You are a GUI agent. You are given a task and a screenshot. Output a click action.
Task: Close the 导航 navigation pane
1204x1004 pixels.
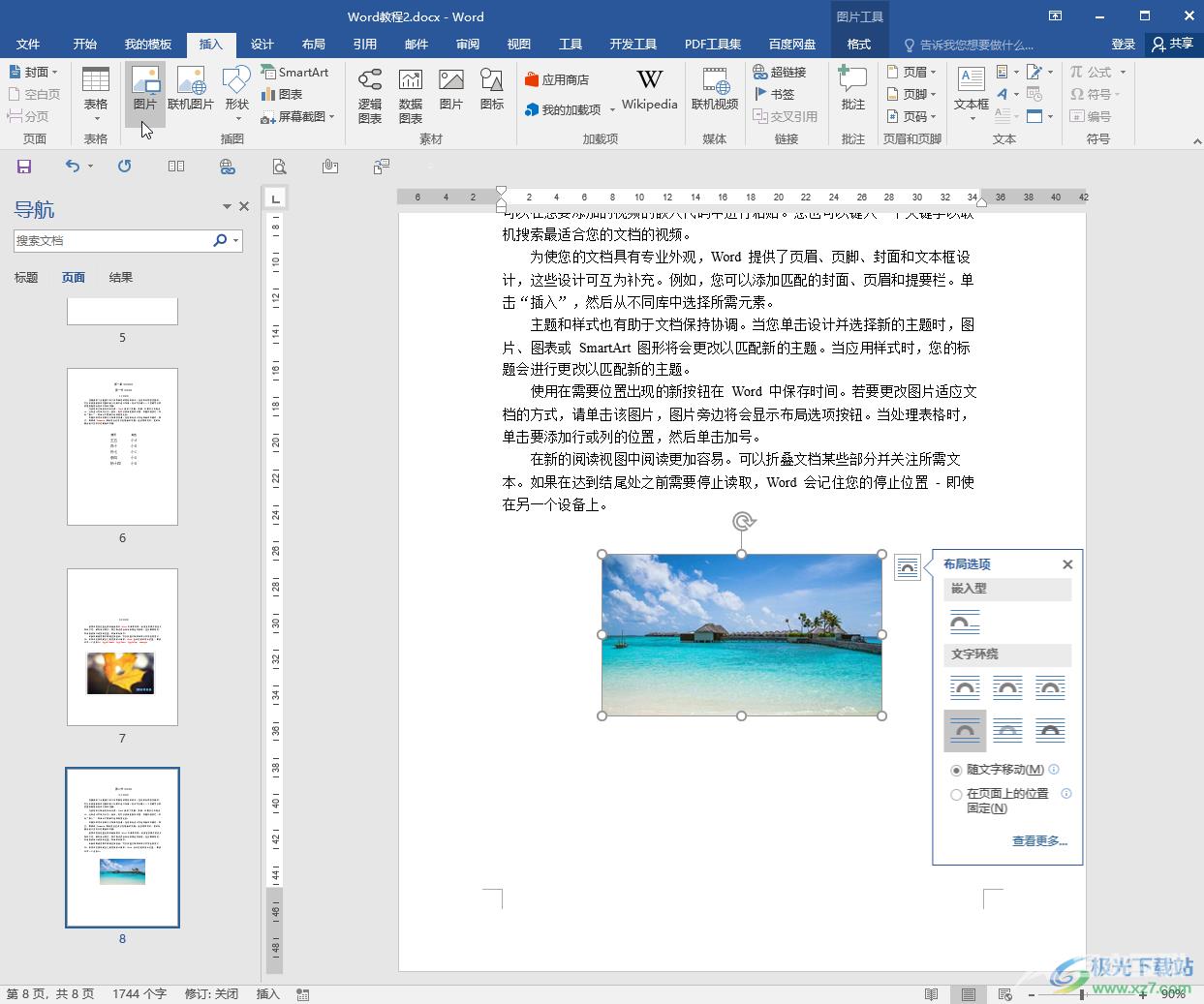pyautogui.click(x=244, y=206)
